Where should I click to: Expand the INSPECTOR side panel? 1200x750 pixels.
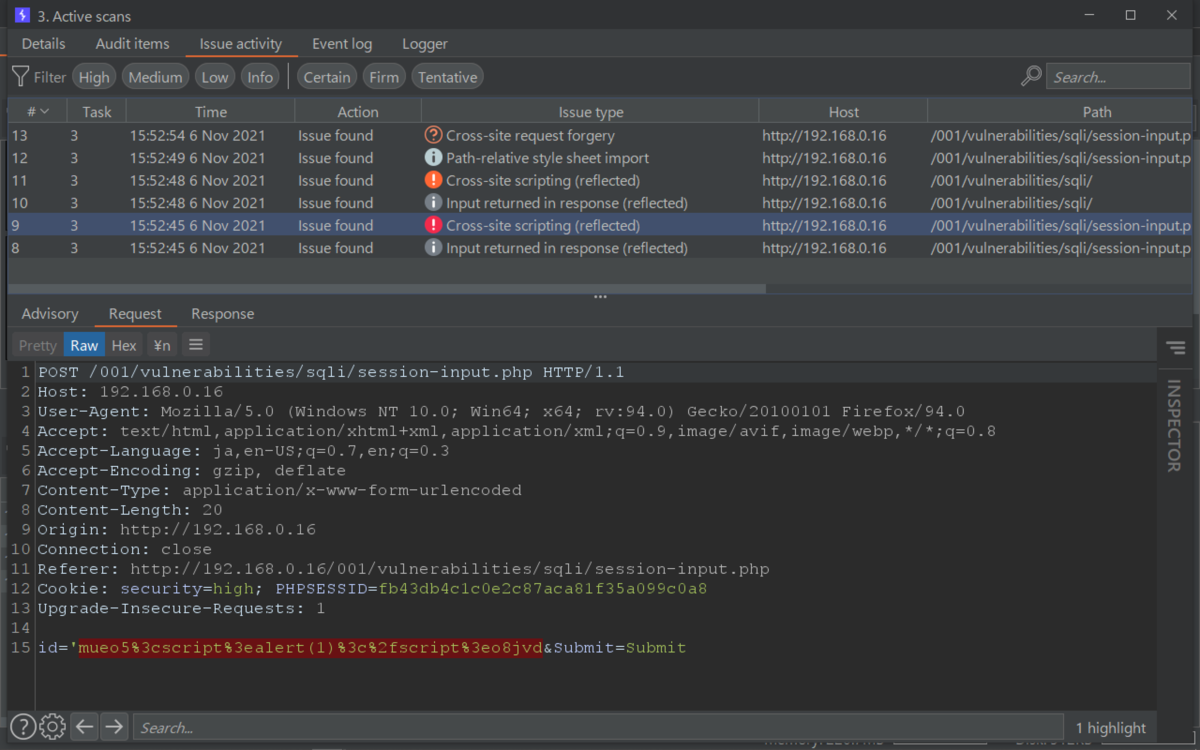click(x=1174, y=425)
